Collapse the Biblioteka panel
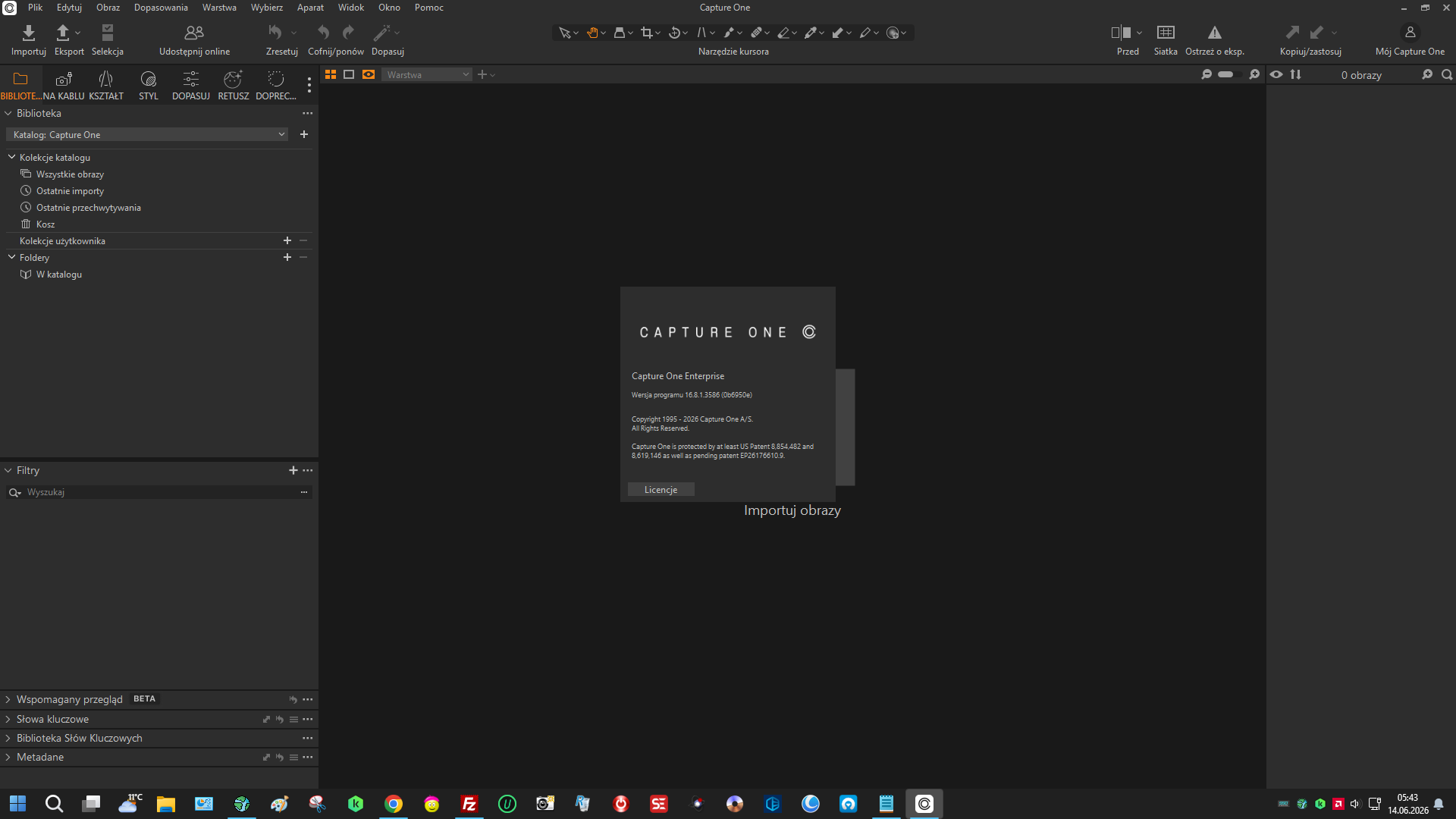 click(x=8, y=114)
